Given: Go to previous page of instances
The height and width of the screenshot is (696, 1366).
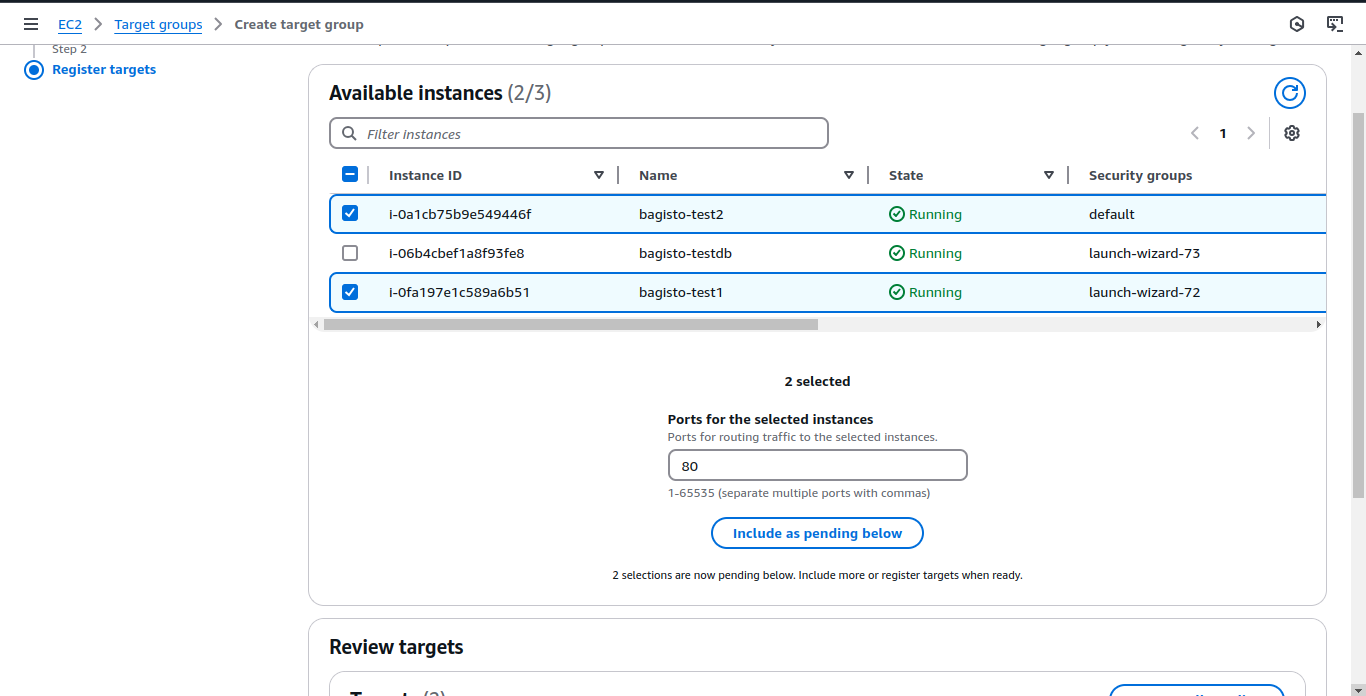Looking at the screenshot, I should click(x=1195, y=133).
